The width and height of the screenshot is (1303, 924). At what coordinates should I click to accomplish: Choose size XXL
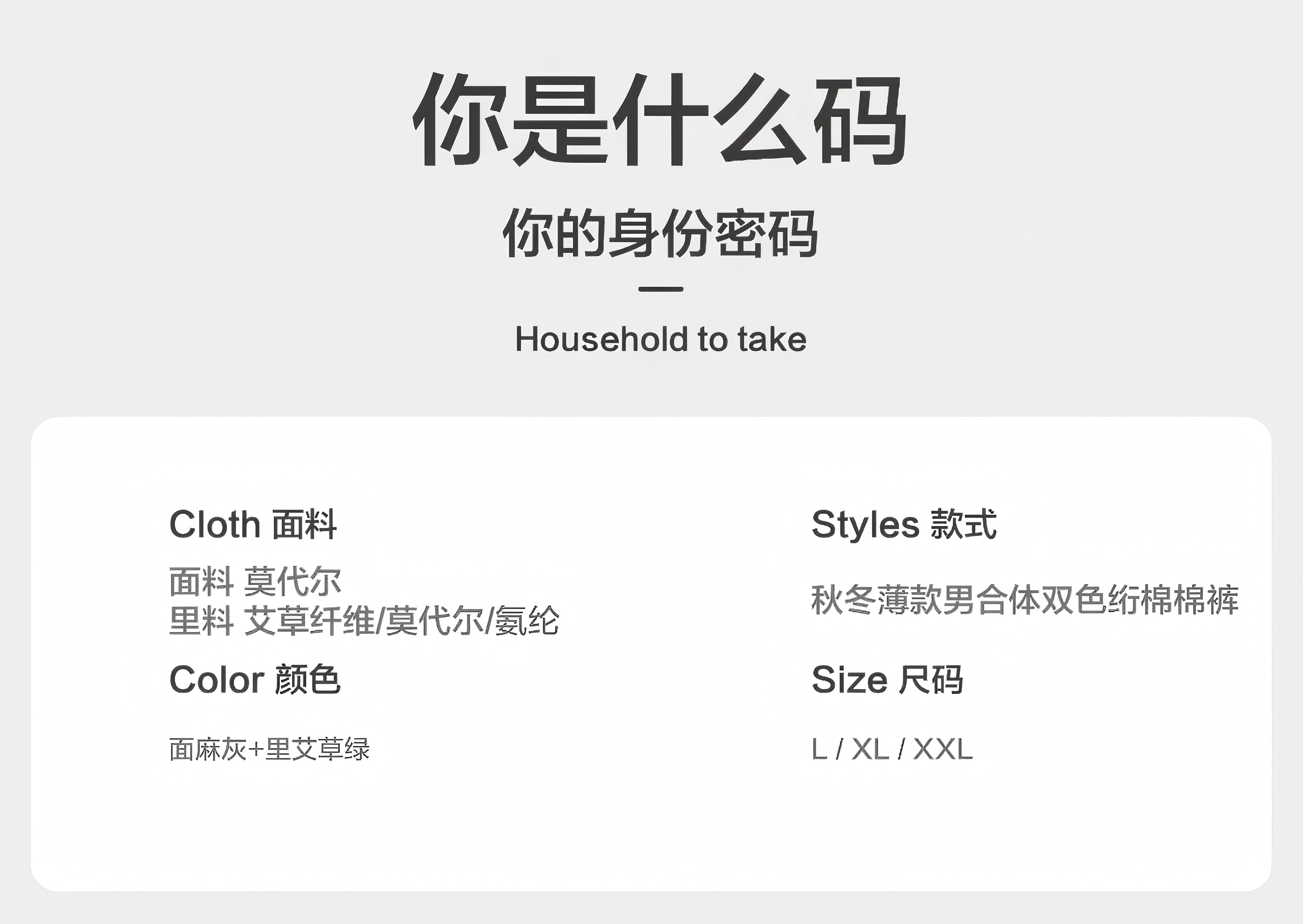[943, 749]
